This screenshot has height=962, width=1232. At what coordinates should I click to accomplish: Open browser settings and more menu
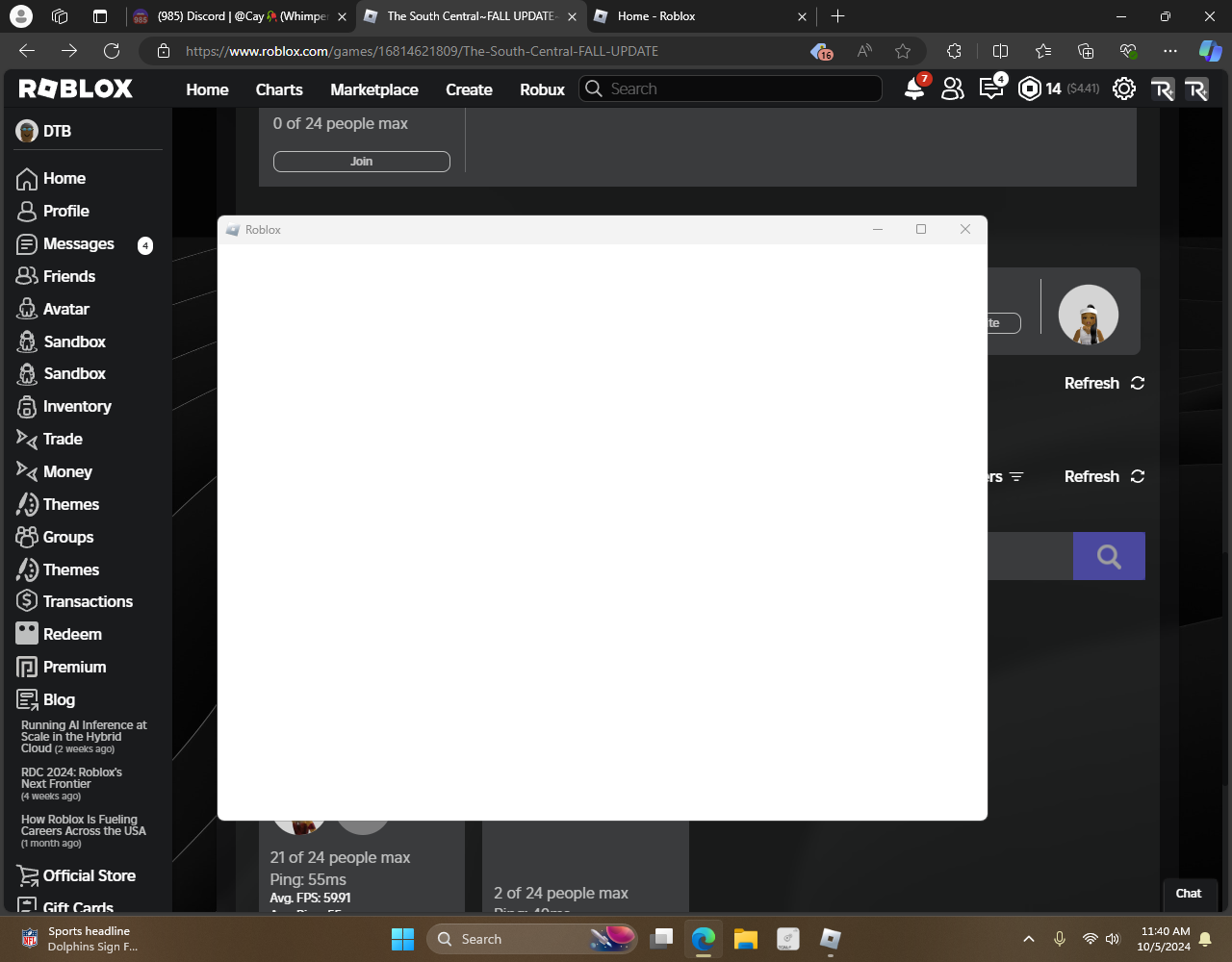(x=1169, y=51)
